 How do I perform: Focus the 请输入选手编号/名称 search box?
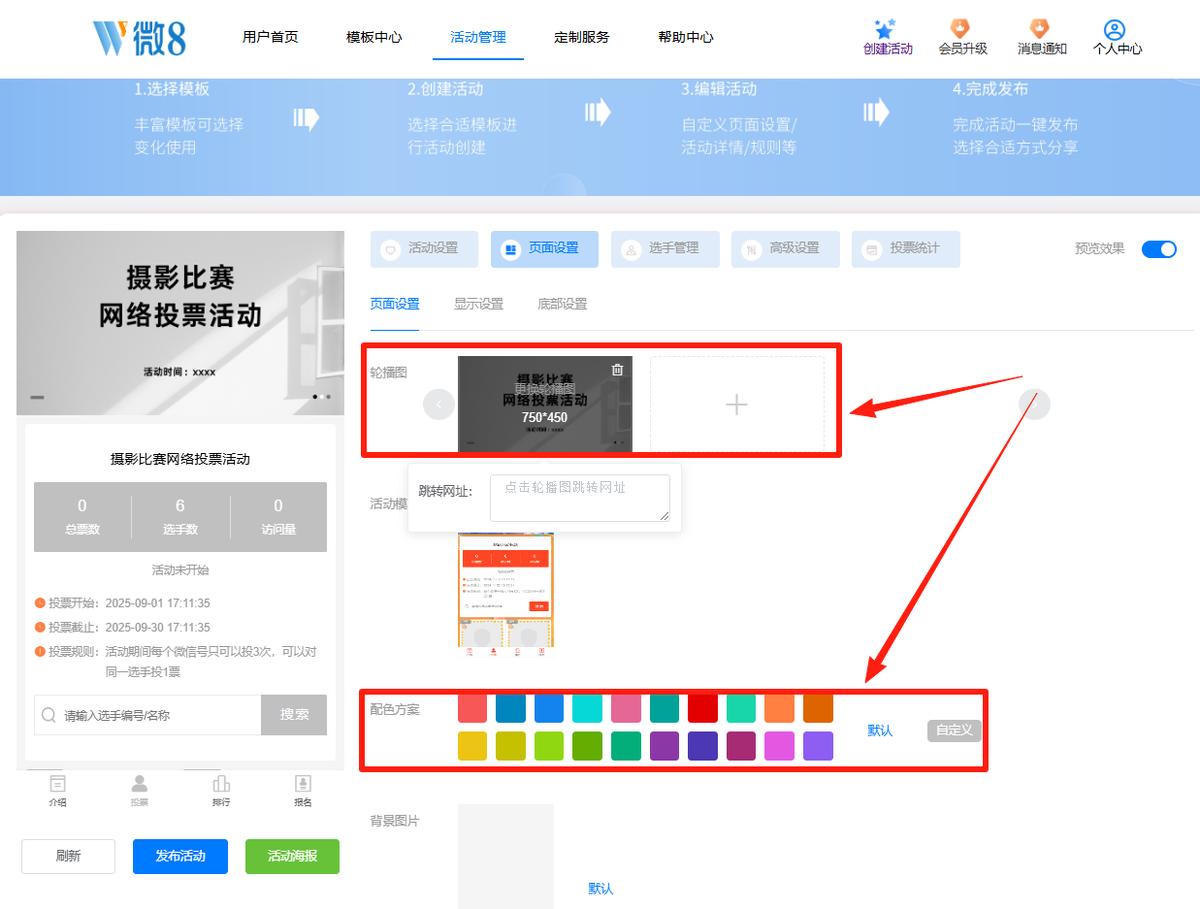(148, 715)
